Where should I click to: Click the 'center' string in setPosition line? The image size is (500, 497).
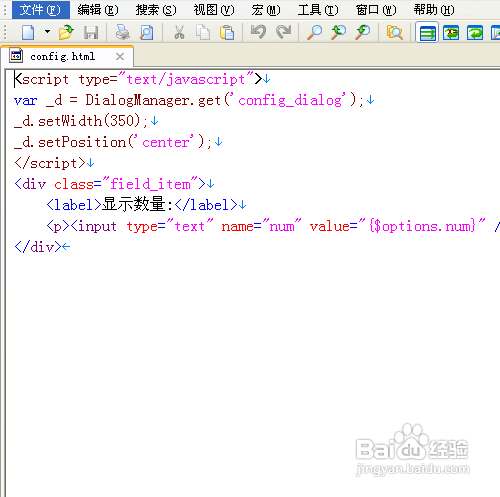point(165,142)
